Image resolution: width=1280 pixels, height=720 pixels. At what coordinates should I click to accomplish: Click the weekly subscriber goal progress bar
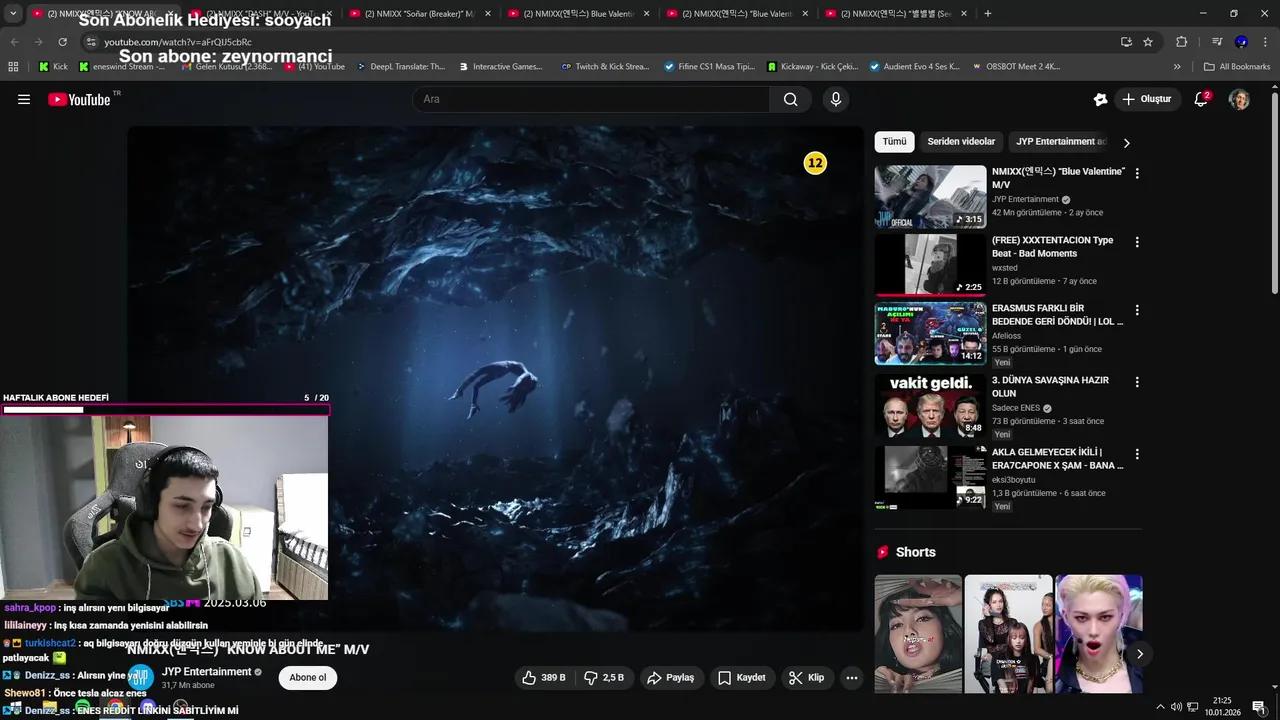[x=165, y=410]
